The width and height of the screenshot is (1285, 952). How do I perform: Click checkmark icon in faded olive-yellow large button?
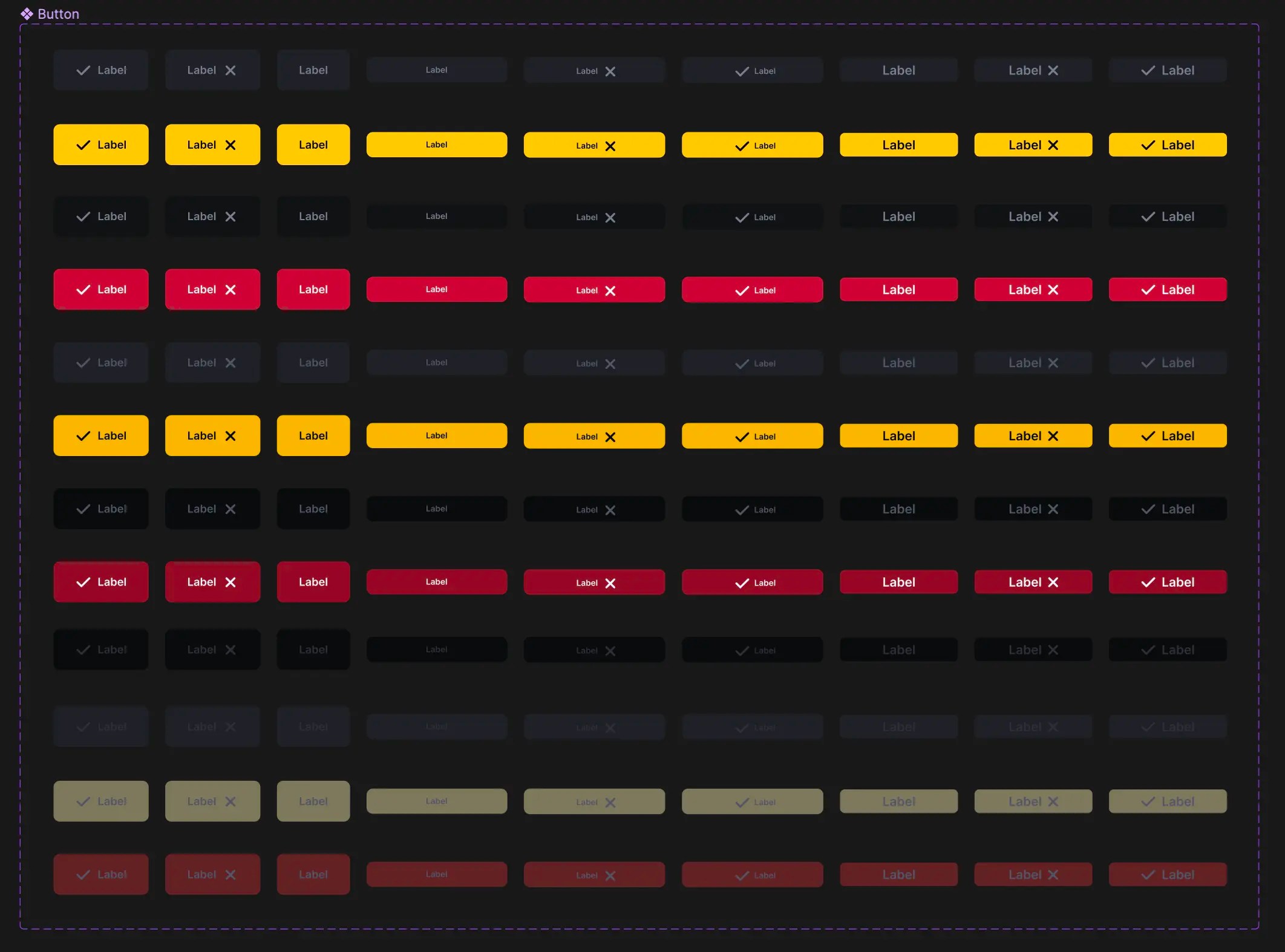[83, 801]
